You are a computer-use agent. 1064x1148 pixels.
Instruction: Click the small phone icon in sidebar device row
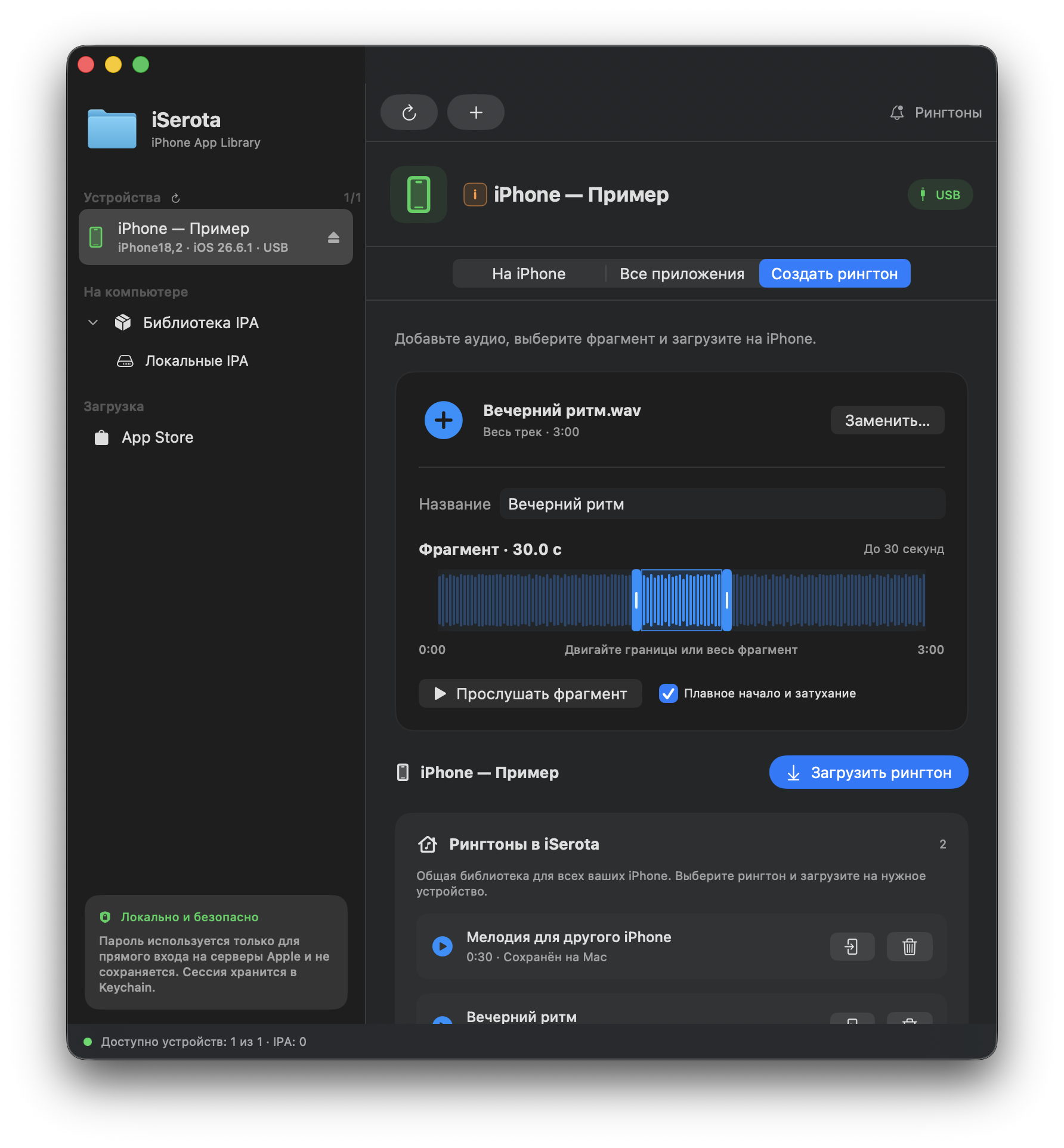95,237
